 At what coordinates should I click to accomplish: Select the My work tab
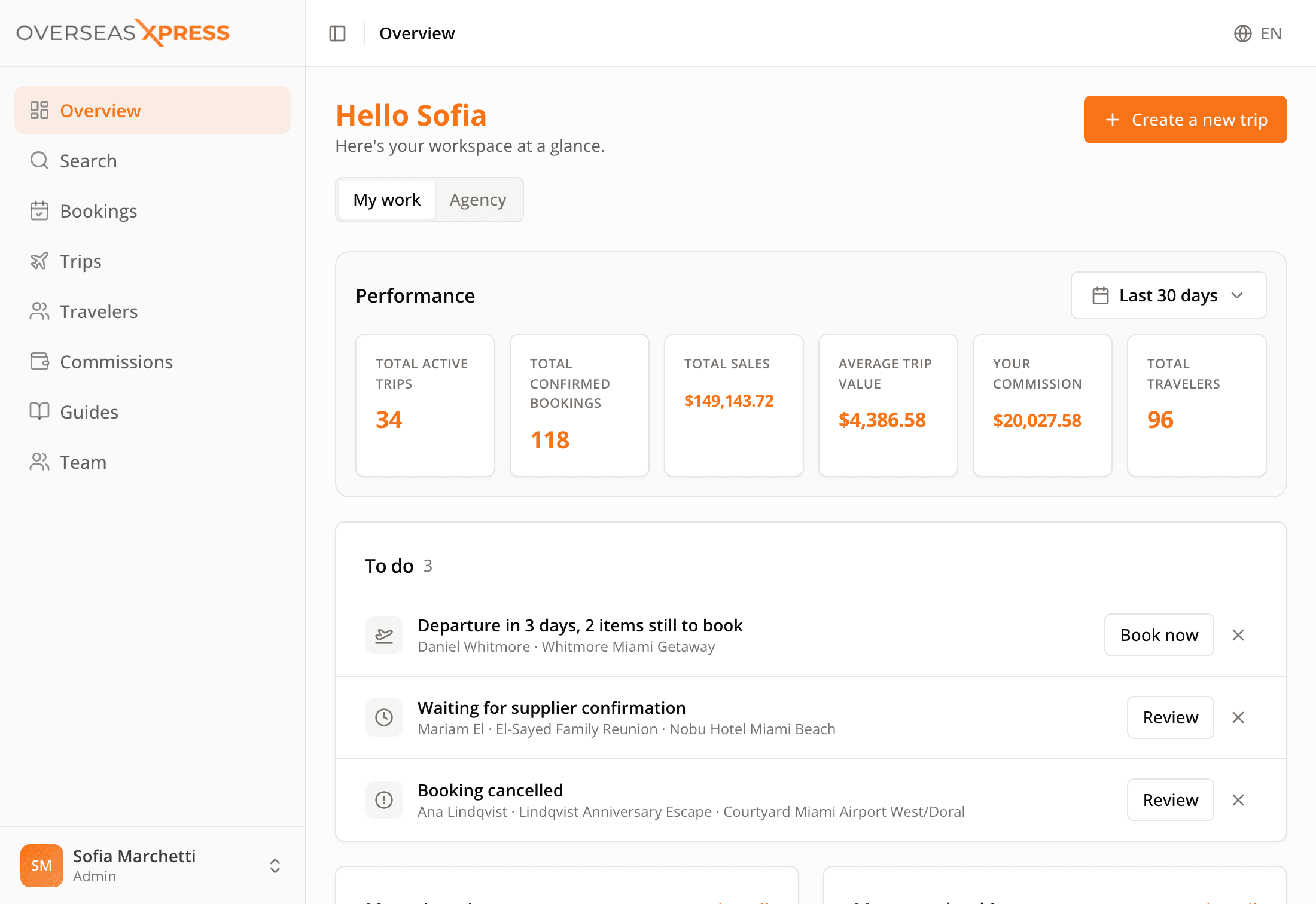(x=386, y=200)
